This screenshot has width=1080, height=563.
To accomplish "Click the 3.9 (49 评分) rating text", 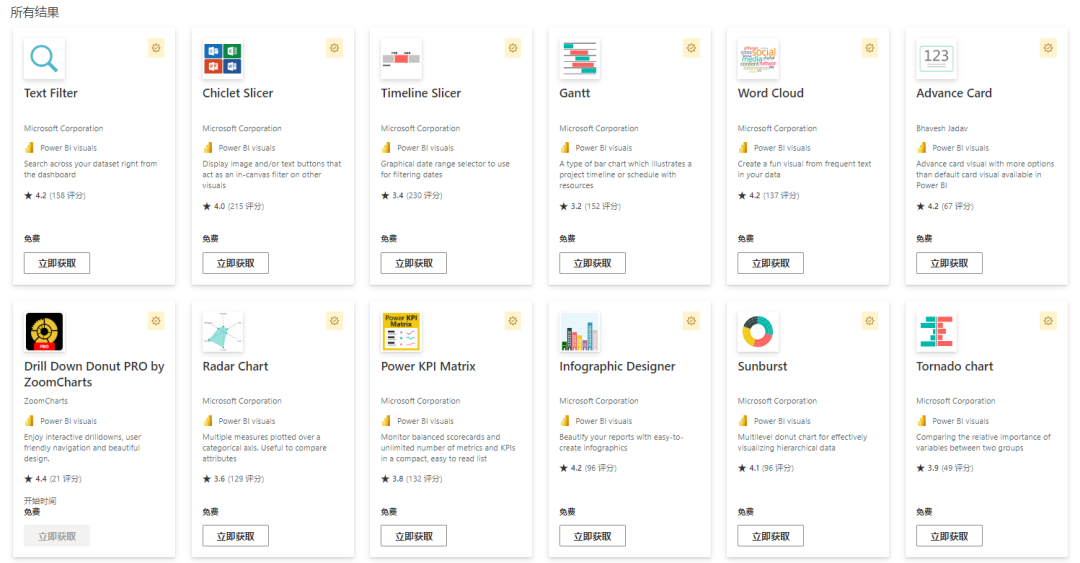I will 945,468.
